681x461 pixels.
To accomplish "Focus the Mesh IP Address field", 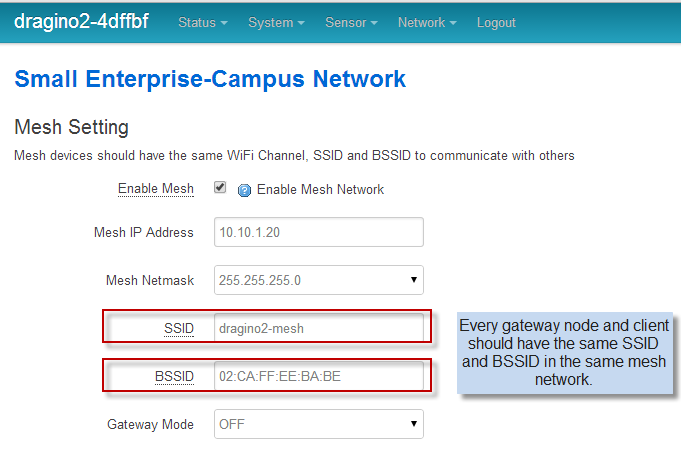I will click(x=319, y=232).
